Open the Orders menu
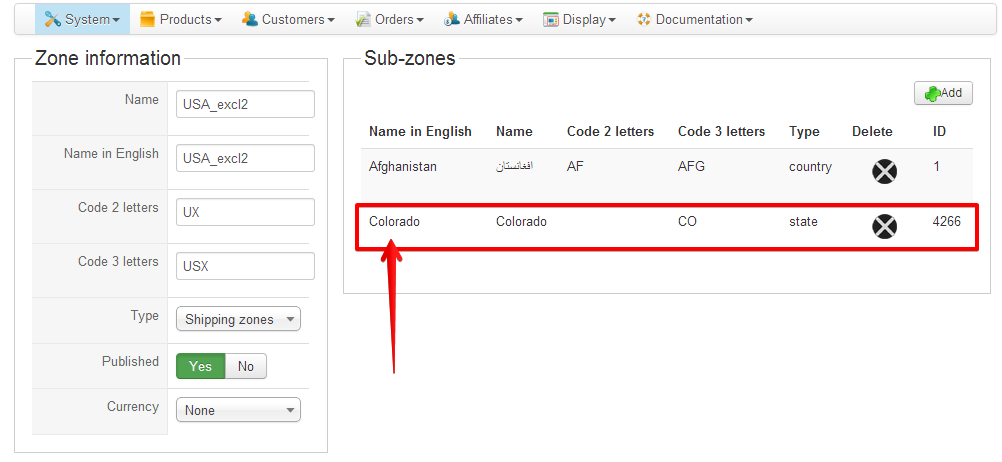Viewport: 1002px width, 462px height. click(x=398, y=19)
